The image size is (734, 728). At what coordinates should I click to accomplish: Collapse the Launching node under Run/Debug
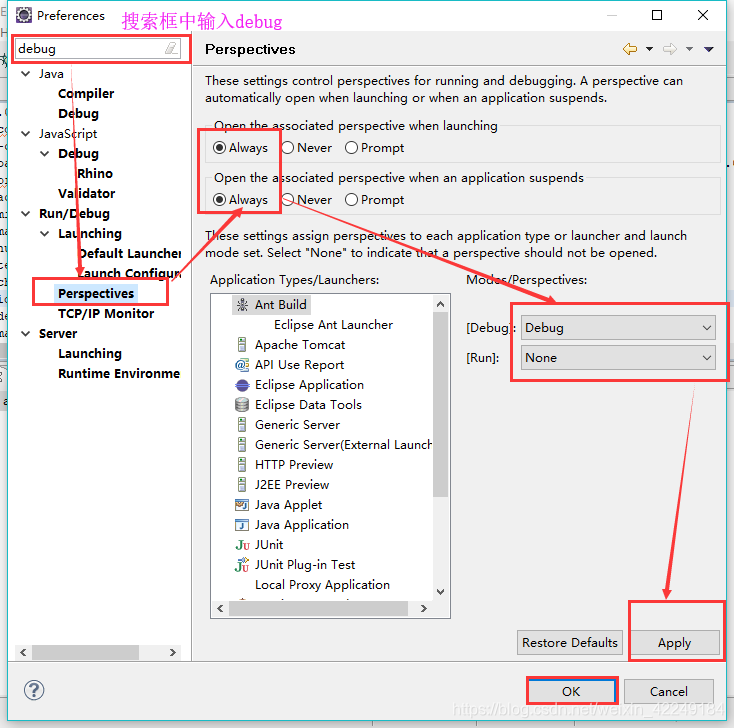45,234
